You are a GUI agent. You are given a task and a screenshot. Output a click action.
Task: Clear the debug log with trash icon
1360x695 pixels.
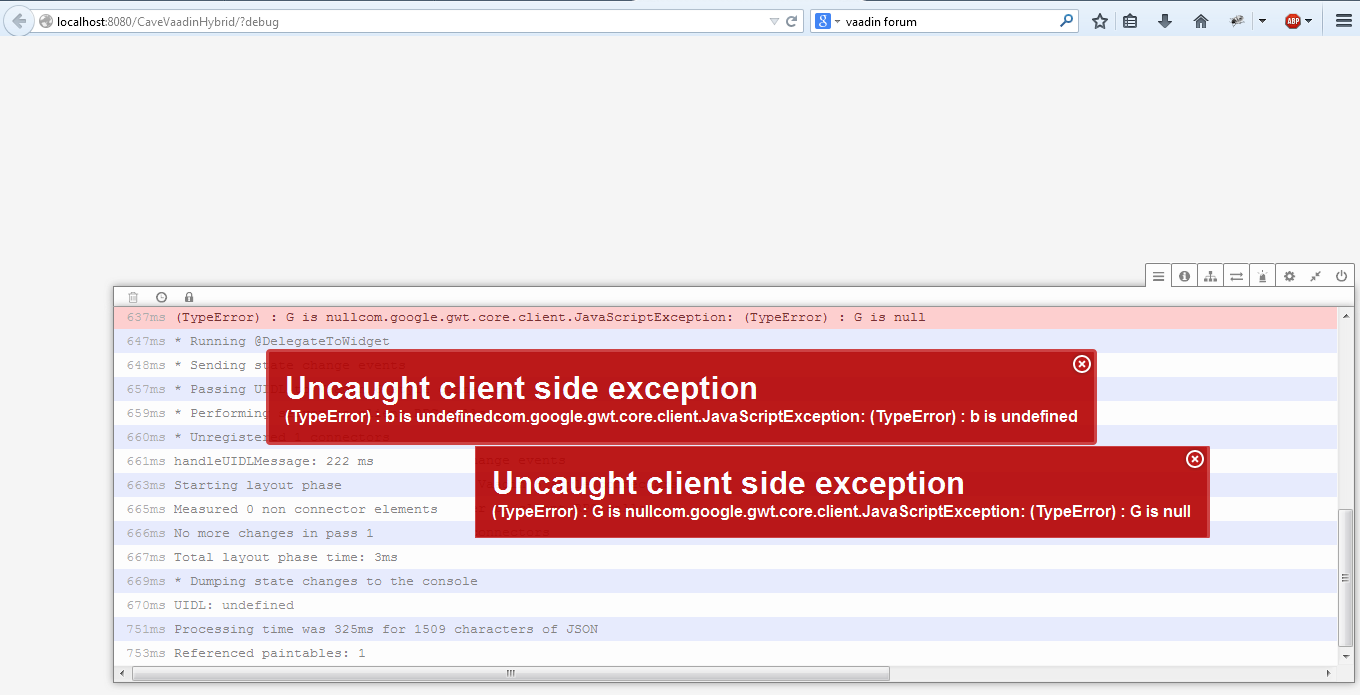tap(133, 297)
